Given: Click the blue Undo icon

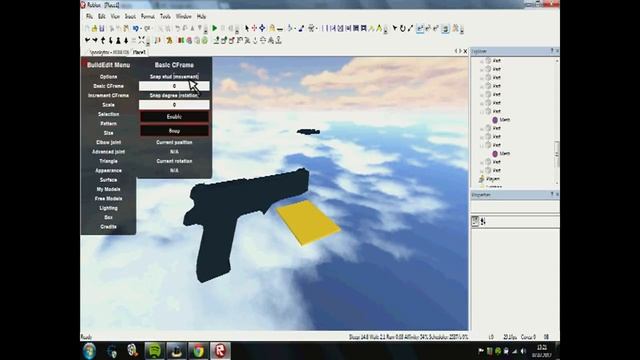Looking at the screenshot, I should click(135, 28).
